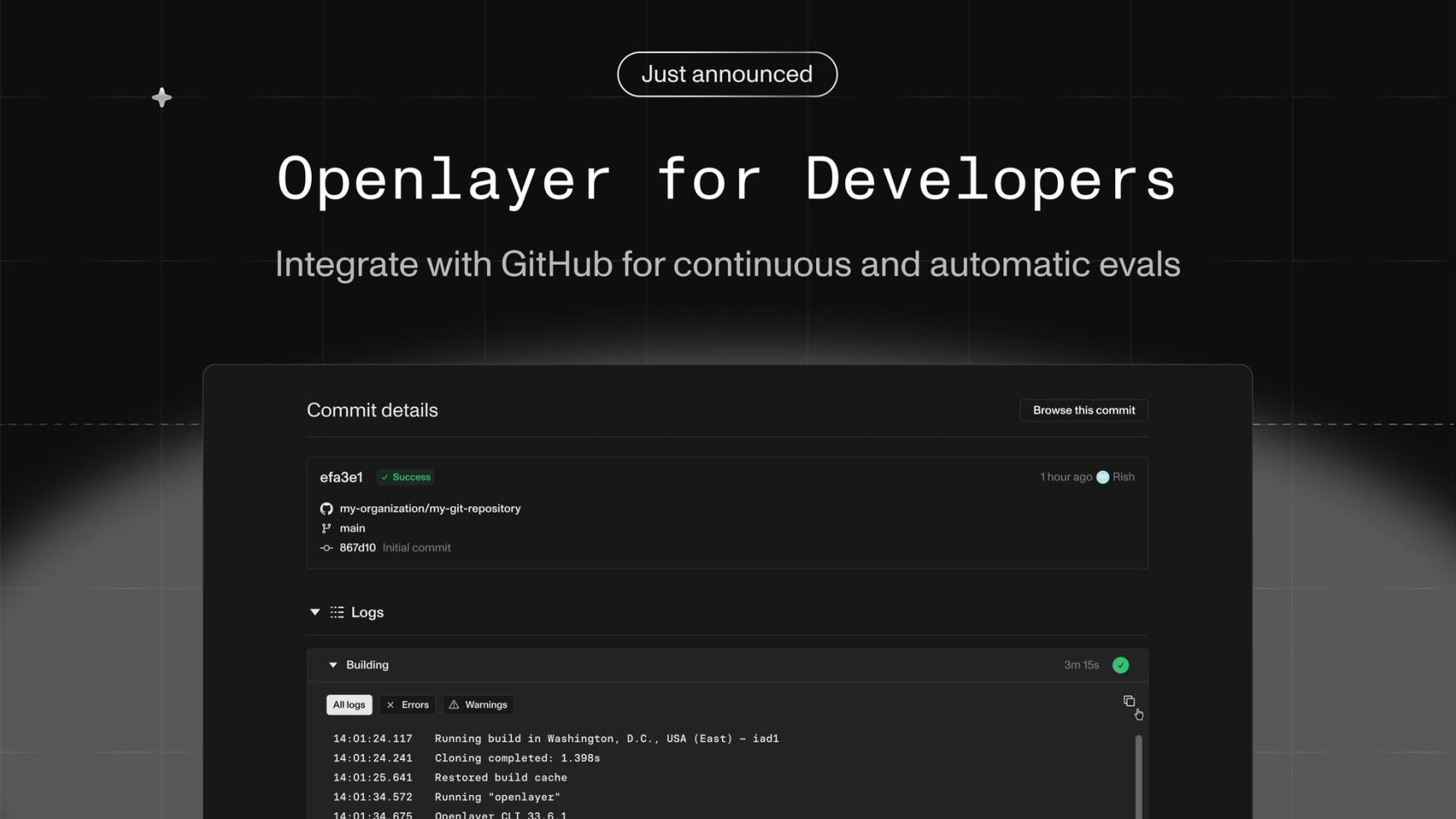
Task: Select the All logs filter tab
Action: 349,704
